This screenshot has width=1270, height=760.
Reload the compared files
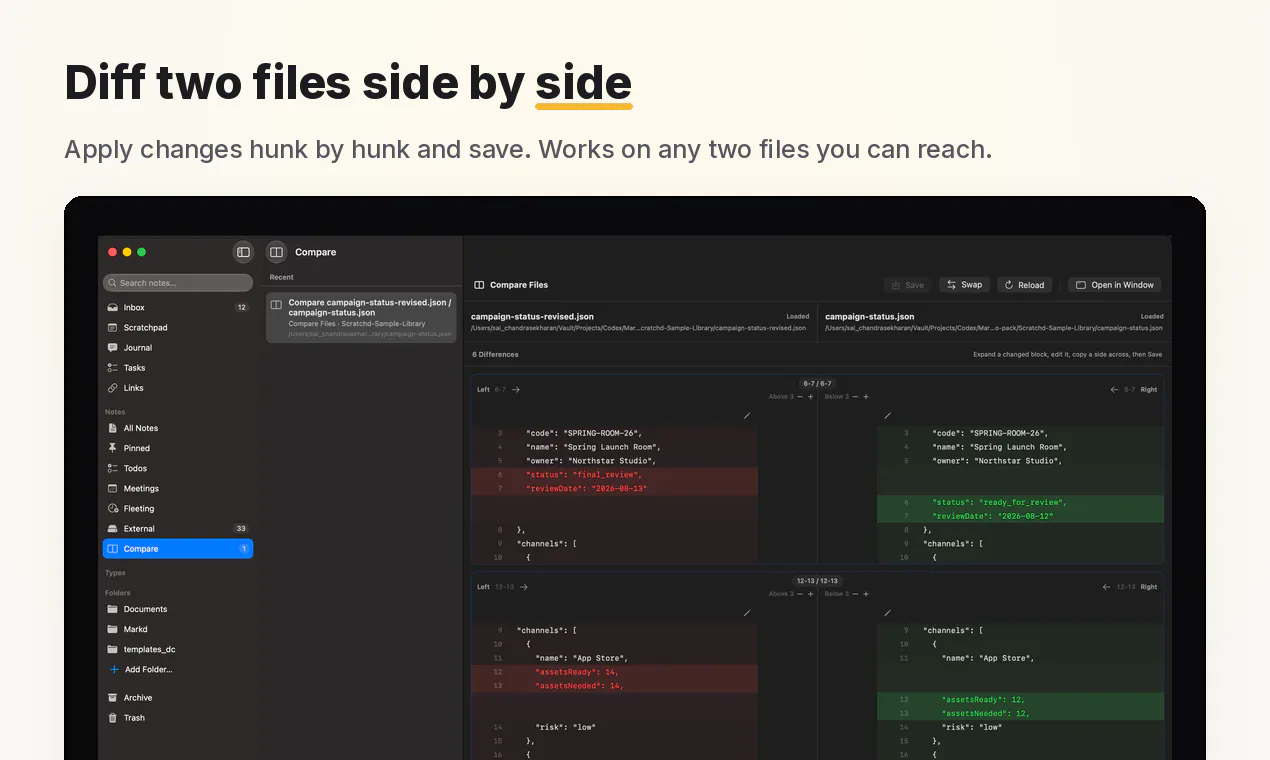(x=1024, y=285)
